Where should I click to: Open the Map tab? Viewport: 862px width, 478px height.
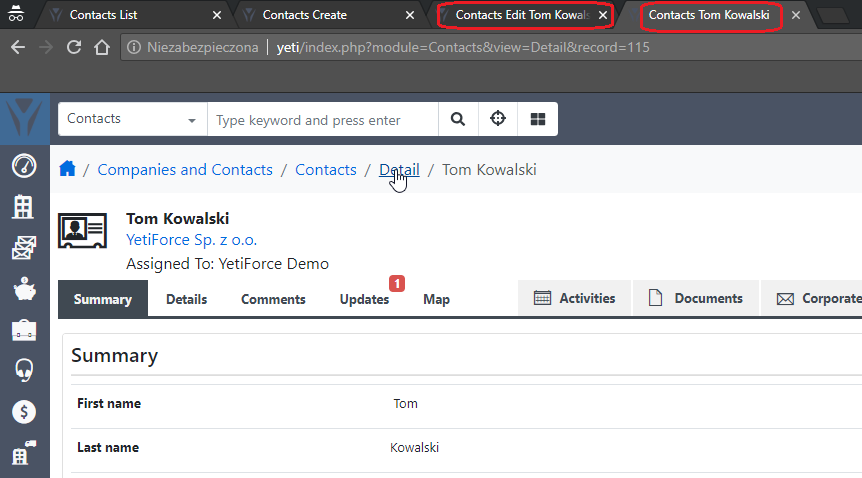click(x=436, y=299)
